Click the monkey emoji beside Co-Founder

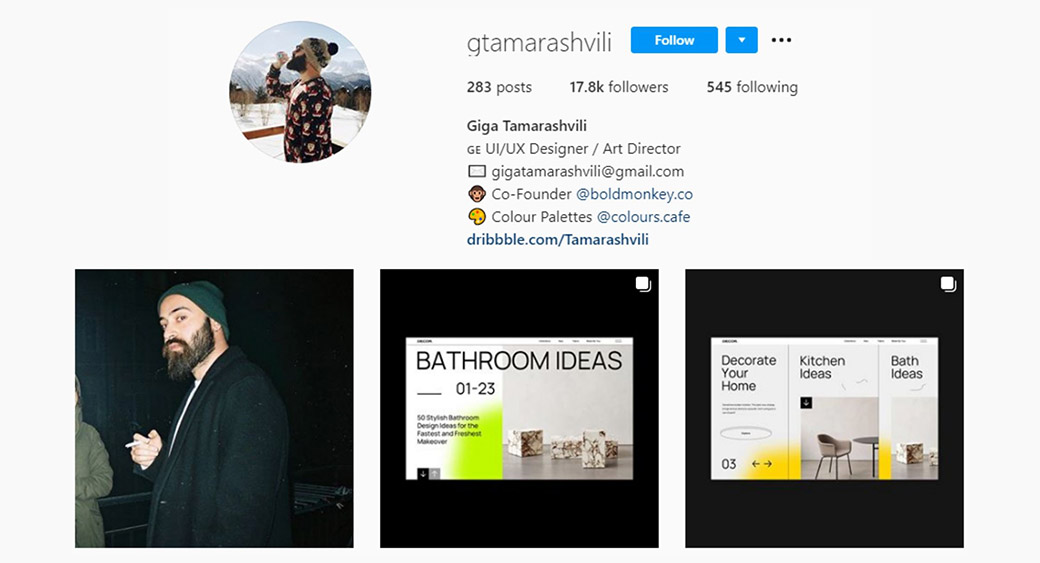(x=476, y=194)
